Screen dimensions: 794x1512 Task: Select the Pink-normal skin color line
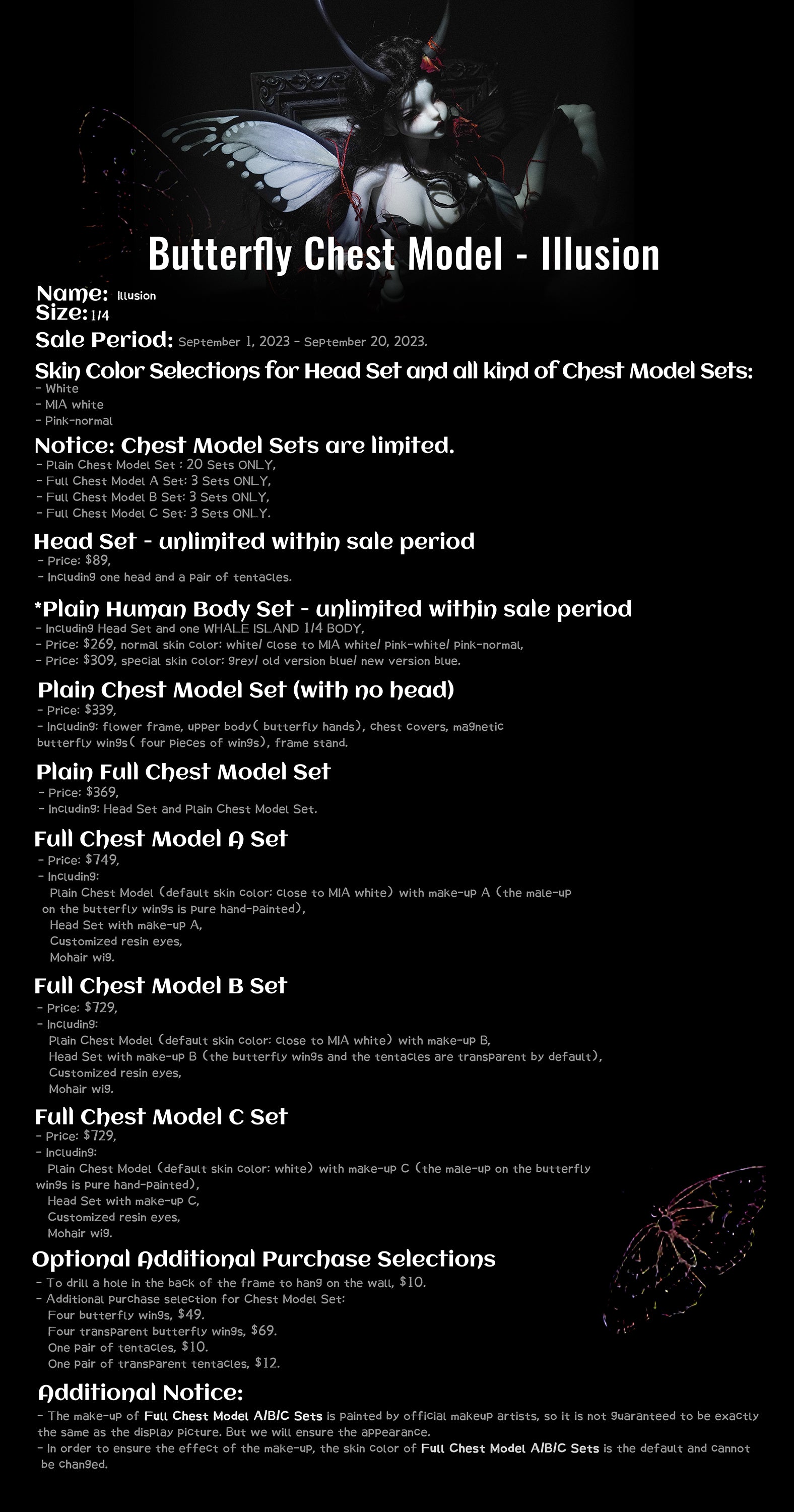[x=74, y=421]
